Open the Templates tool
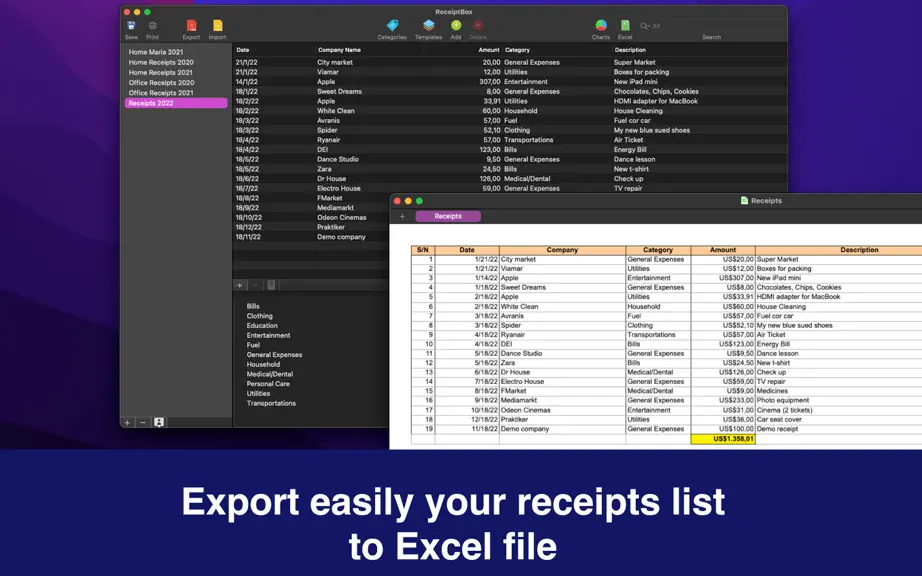This screenshot has height=576, width=922. coord(429,25)
